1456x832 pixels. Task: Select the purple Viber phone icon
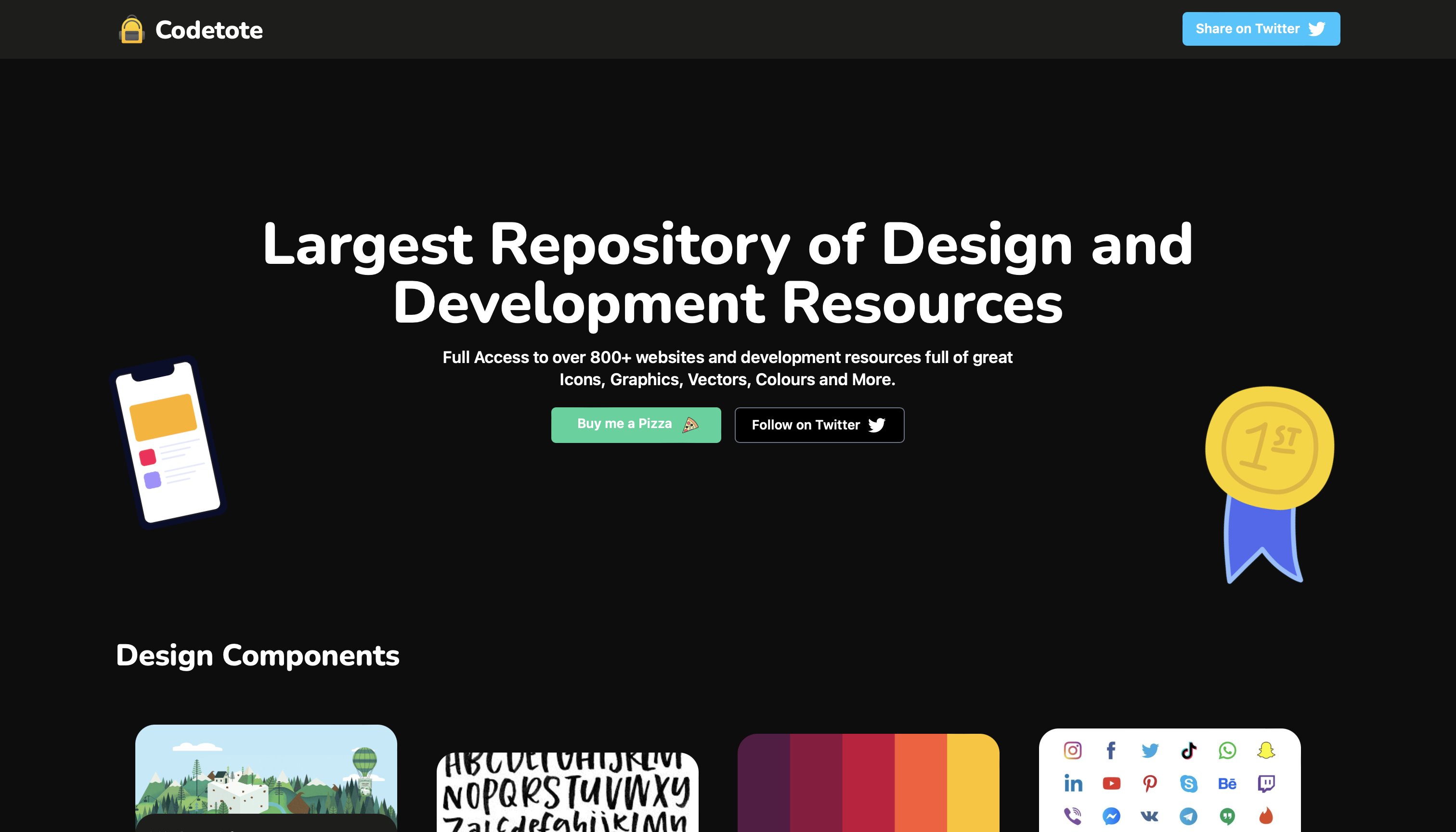point(1073,816)
